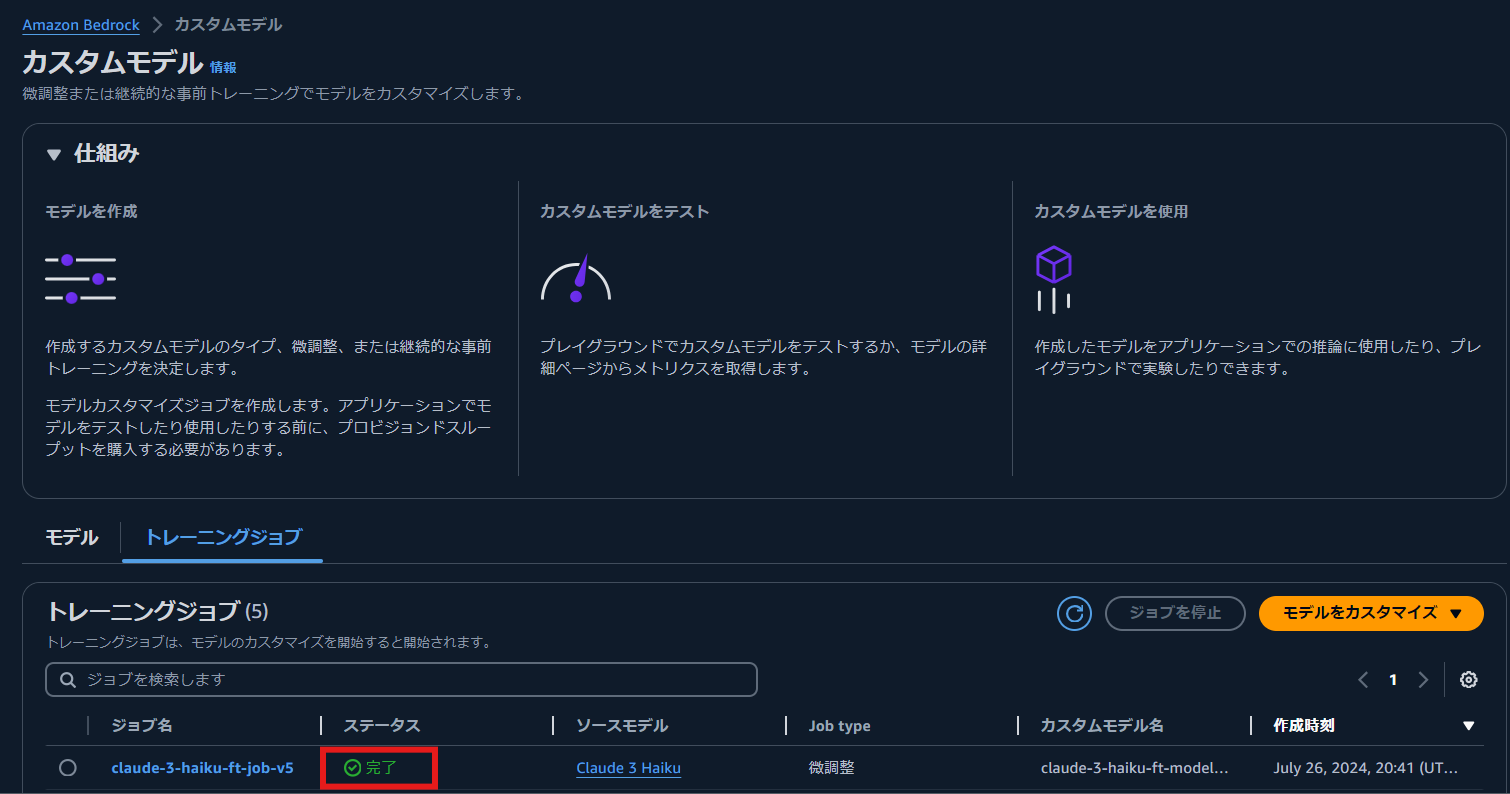Switch to the トレーニングジョブ tab

click(x=222, y=537)
